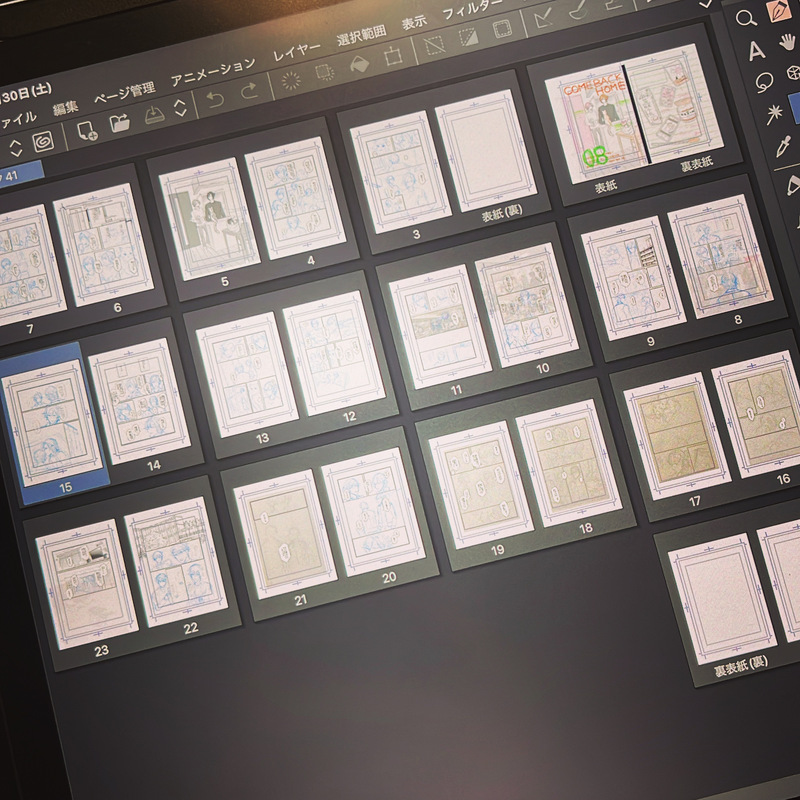
Task: Select the Magnifier zoom tool
Action: pyautogui.click(x=746, y=19)
